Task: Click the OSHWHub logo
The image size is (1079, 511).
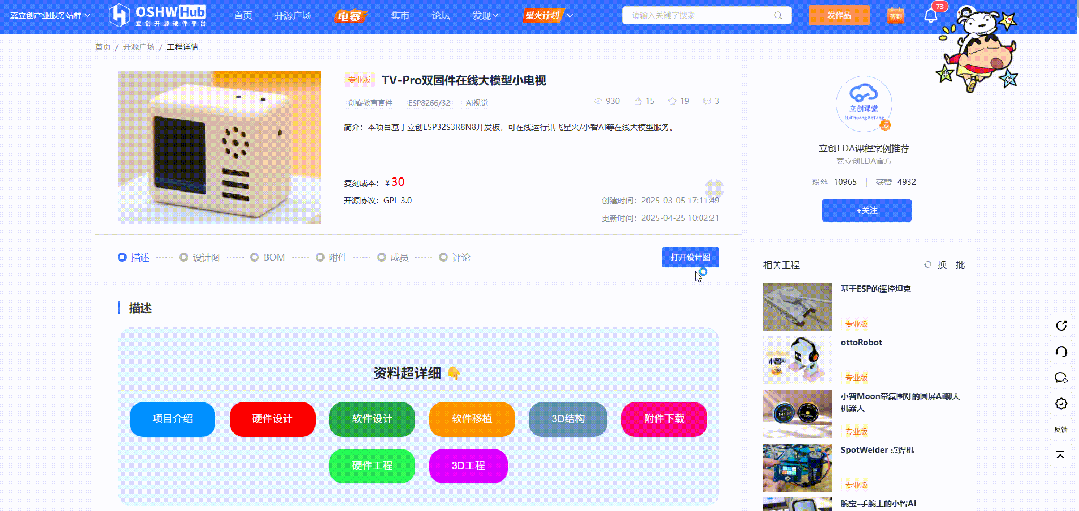Action: pos(158,14)
